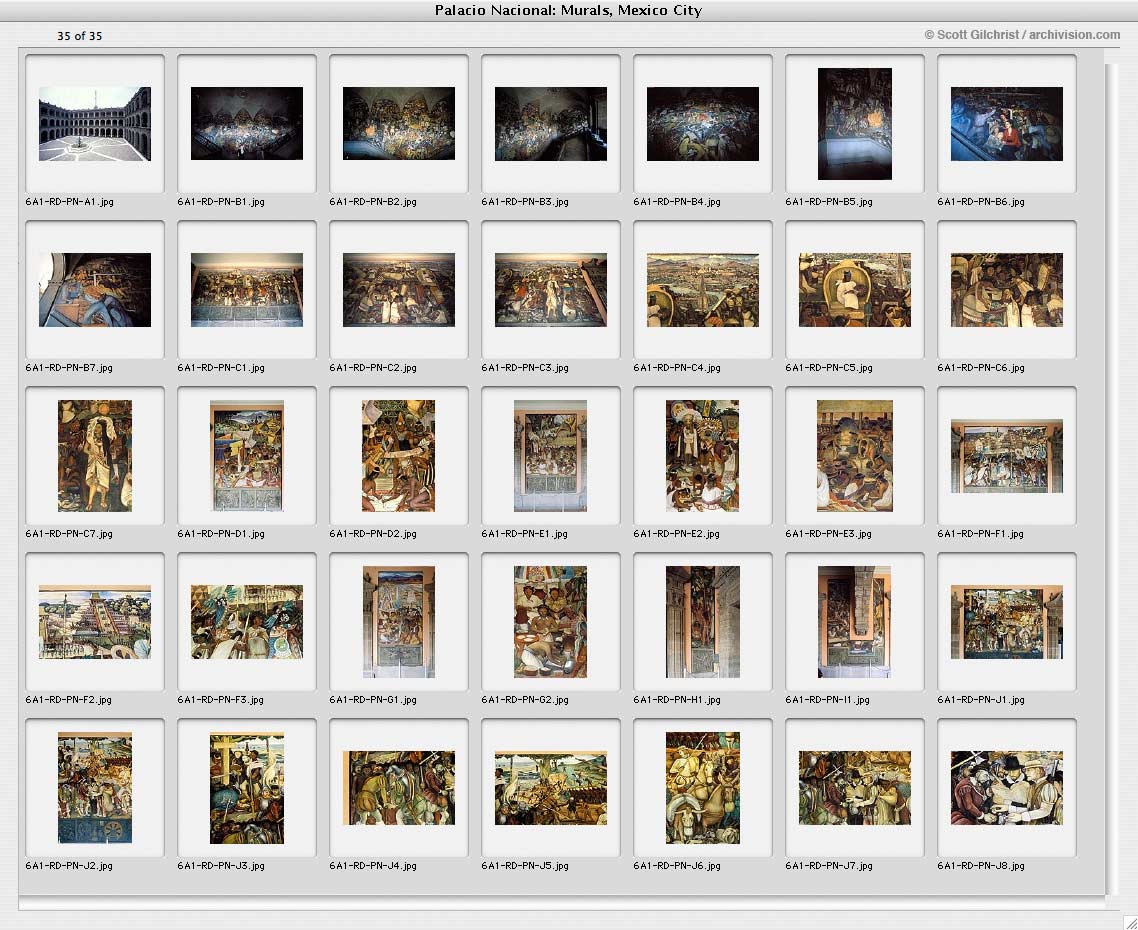Open thumbnail 6A1-RD-PN-J7.jpg

click(x=855, y=788)
